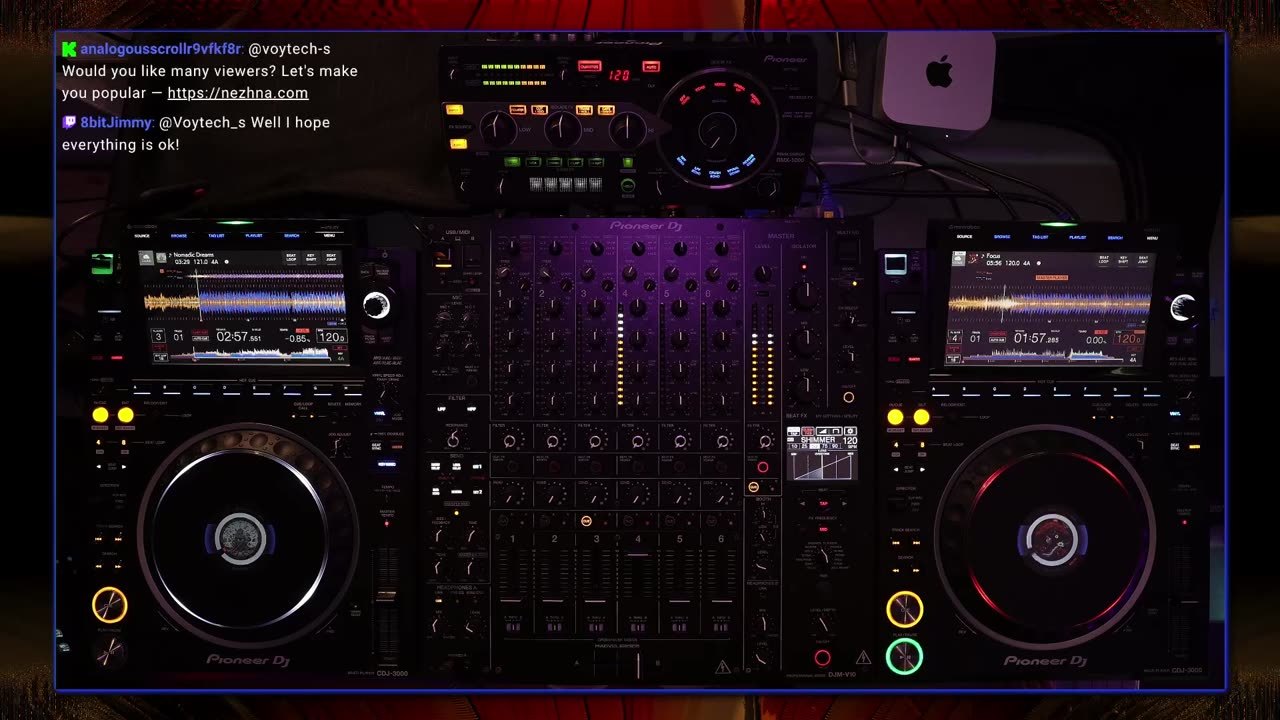Click the LOW isolator knob on RMX-1000
This screenshot has height=720, width=1280.
[x=497, y=128]
